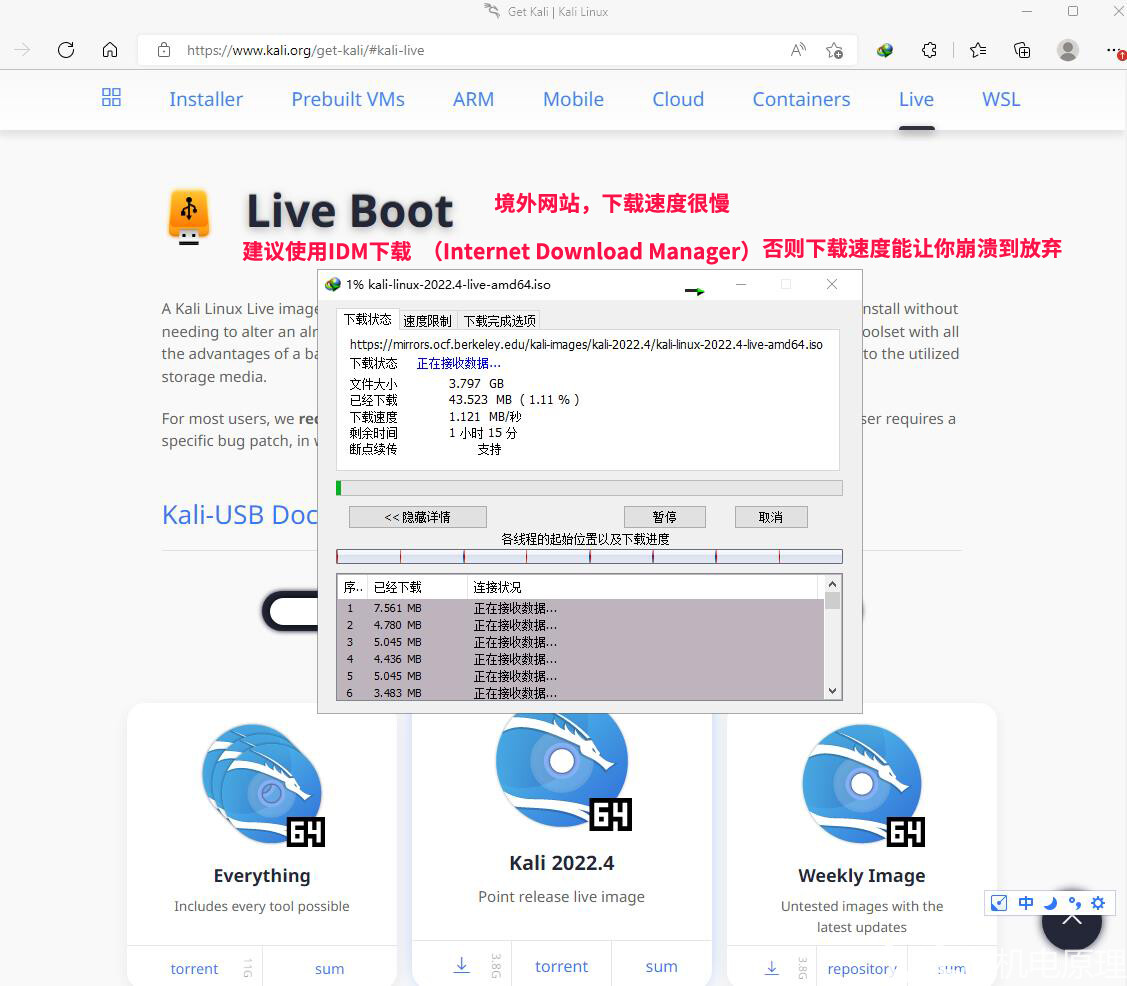
Task: Refresh the Kali download page
Action: (66, 50)
